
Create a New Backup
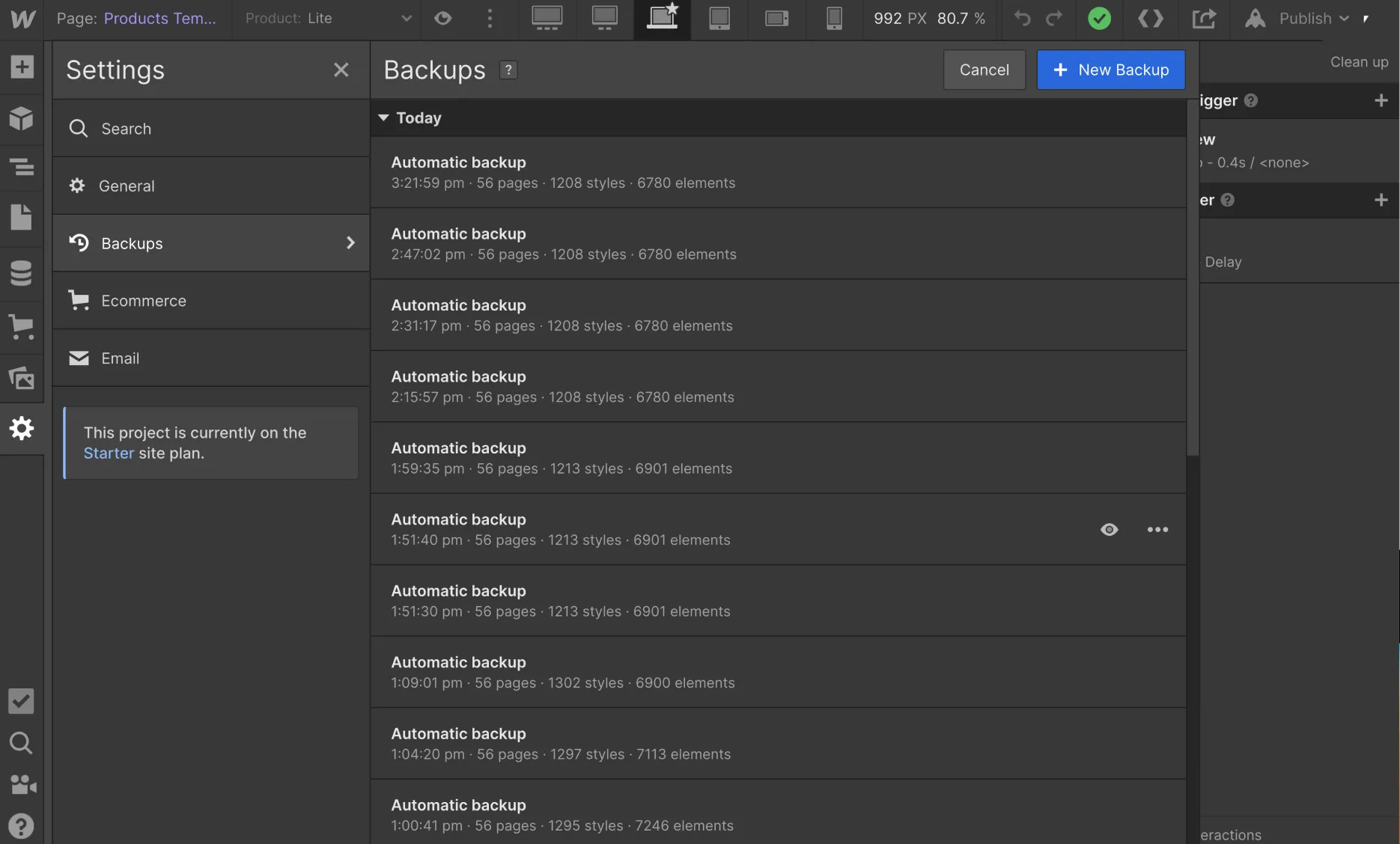1111,70
